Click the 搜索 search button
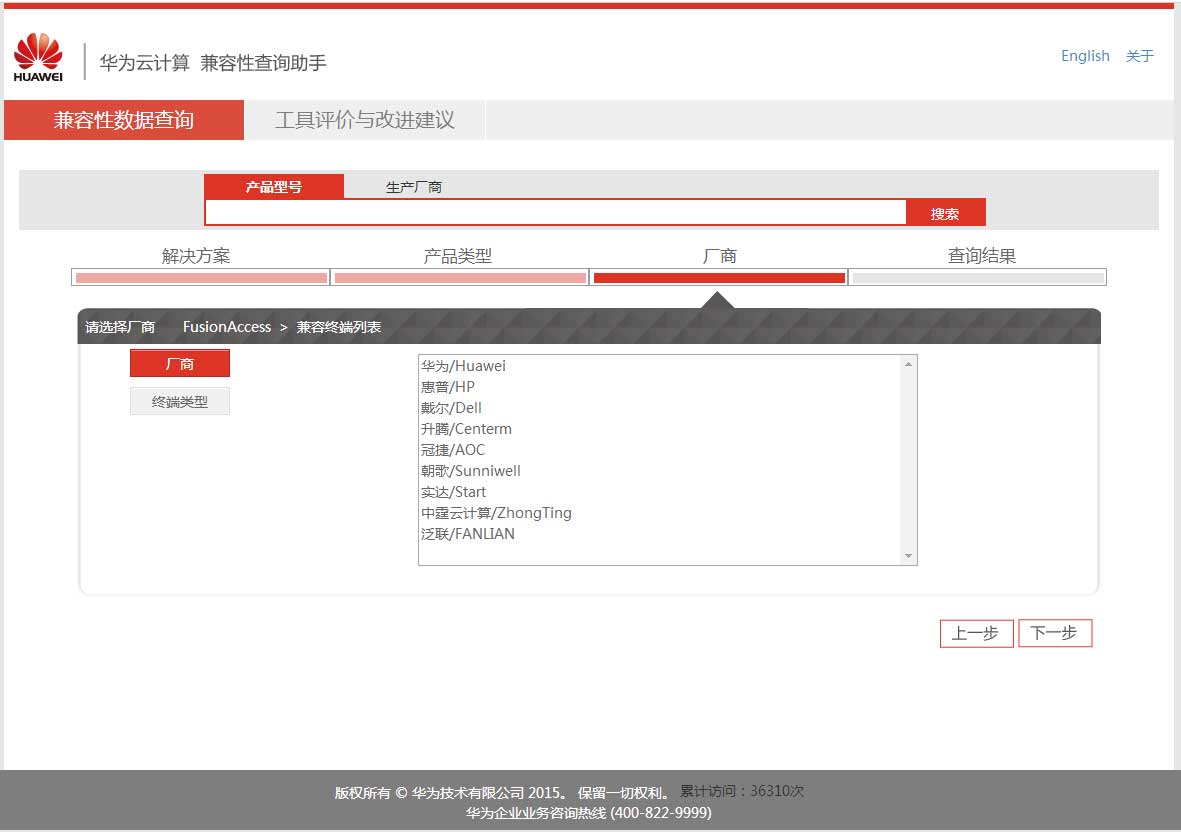The width and height of the screenshot is (1181, 832). point(945,213)
